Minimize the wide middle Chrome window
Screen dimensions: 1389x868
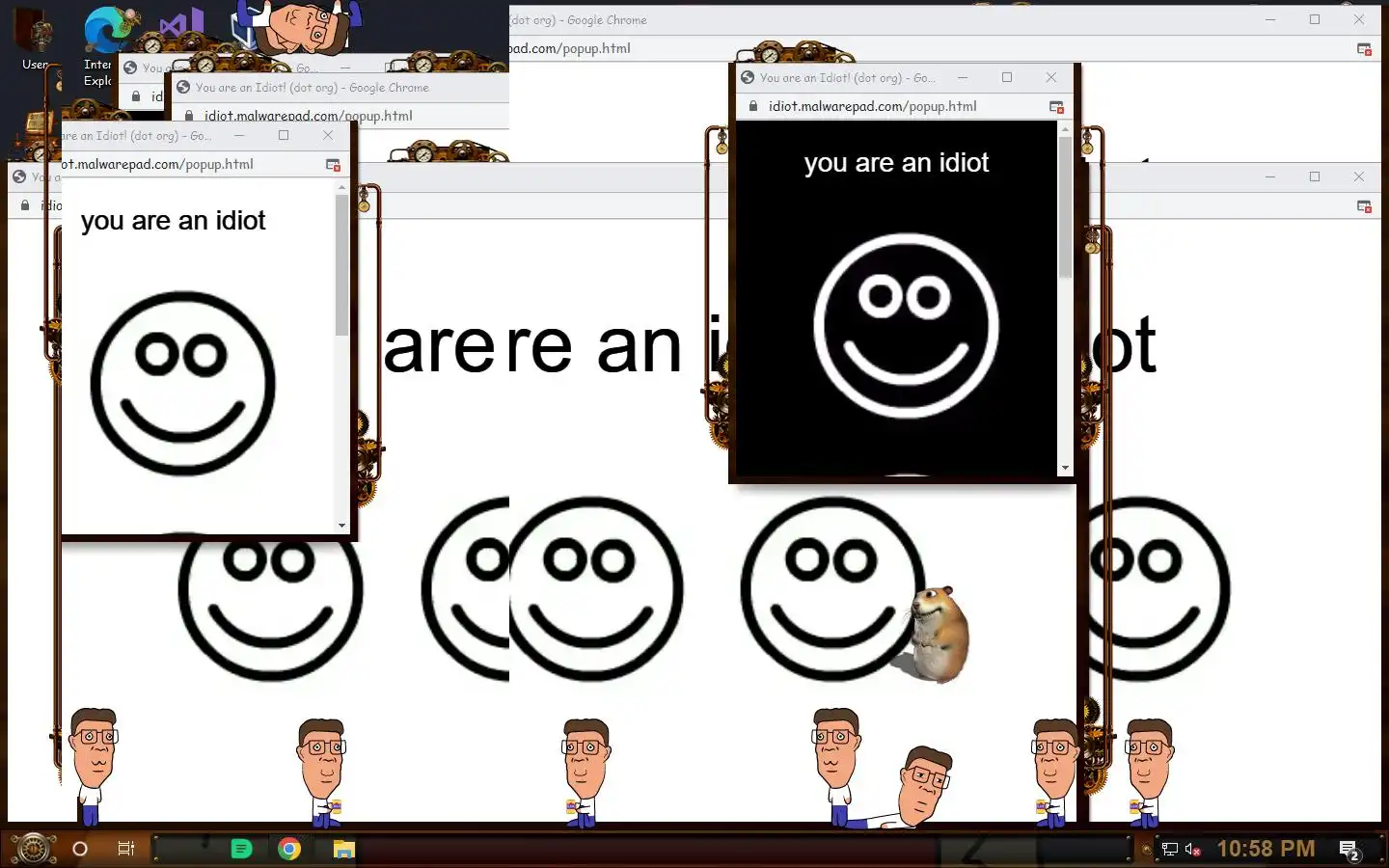(x=1270, y=176)
